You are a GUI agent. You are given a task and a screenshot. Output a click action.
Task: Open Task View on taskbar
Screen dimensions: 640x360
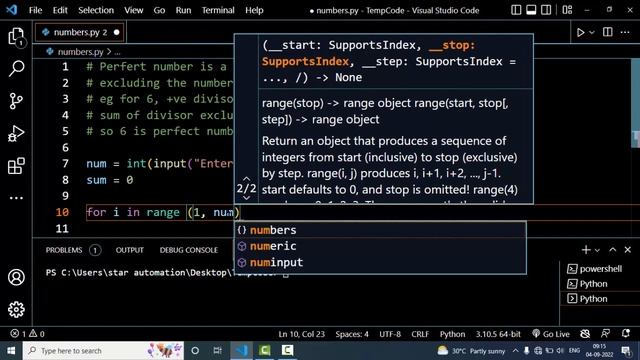(217, 351)
